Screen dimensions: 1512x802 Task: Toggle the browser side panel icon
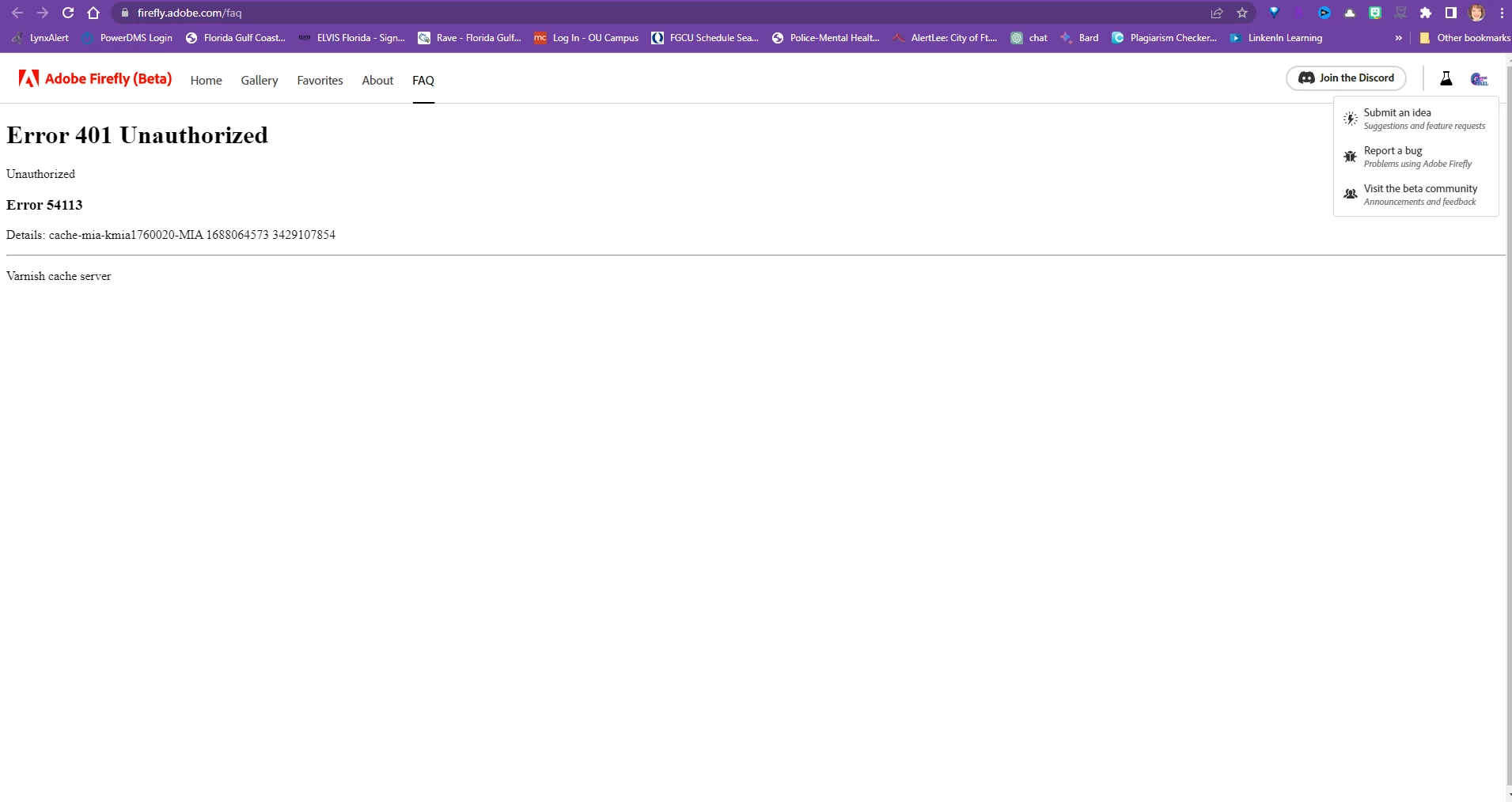[x=1451, y=13]
